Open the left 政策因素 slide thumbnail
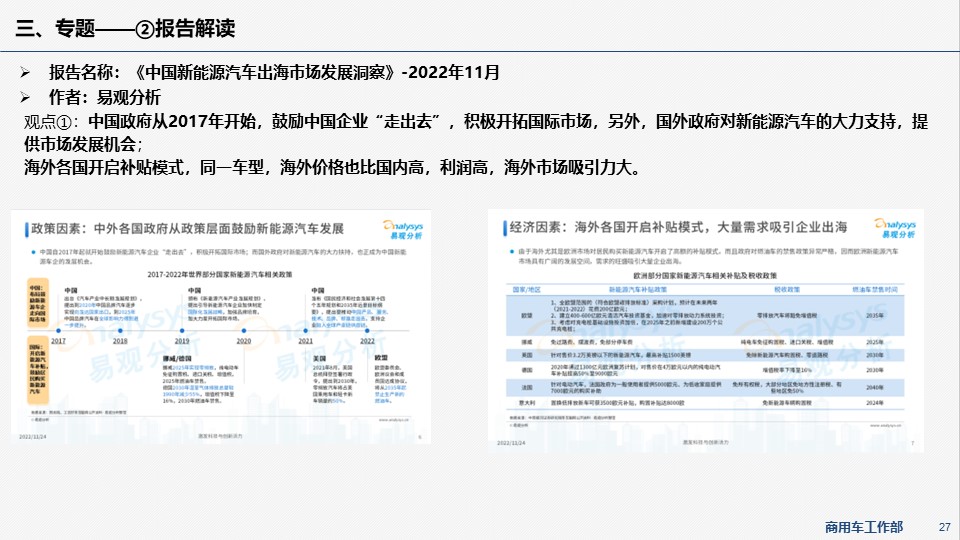The width and height of the screenshot is (960, 540). pyautogui.click(x=221, y=327)
